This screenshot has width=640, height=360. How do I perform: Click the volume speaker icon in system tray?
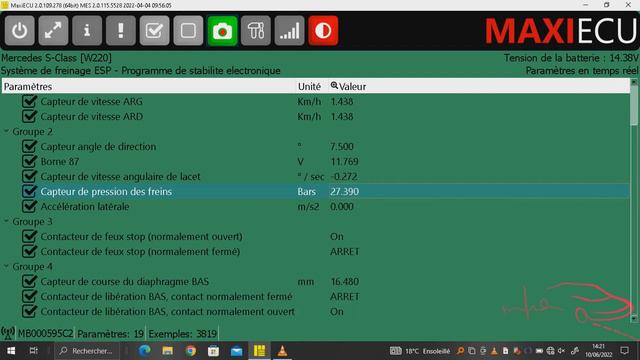tap(561, 351)
